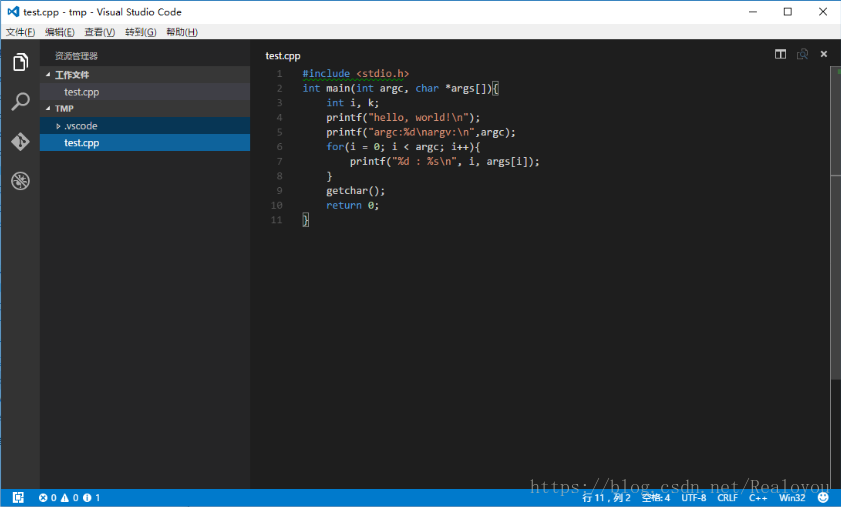The image size is (841, 507).
Task: Click the 'return 0;' line
Action: tap(352, 205)
